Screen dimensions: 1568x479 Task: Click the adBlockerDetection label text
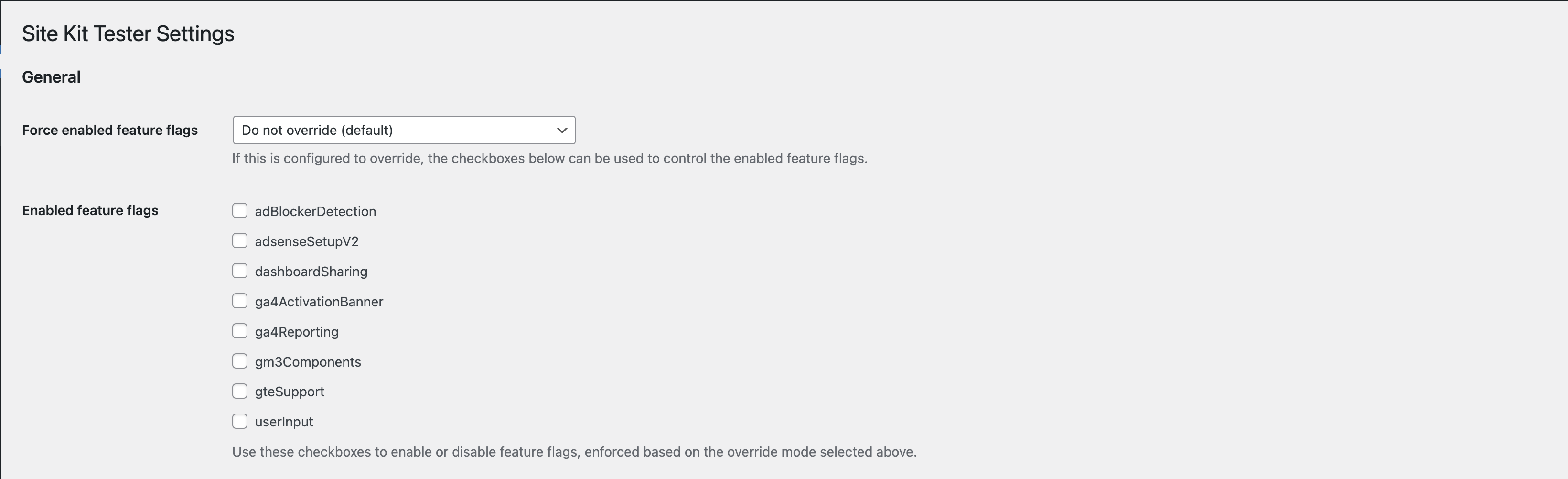pos(315,211)
